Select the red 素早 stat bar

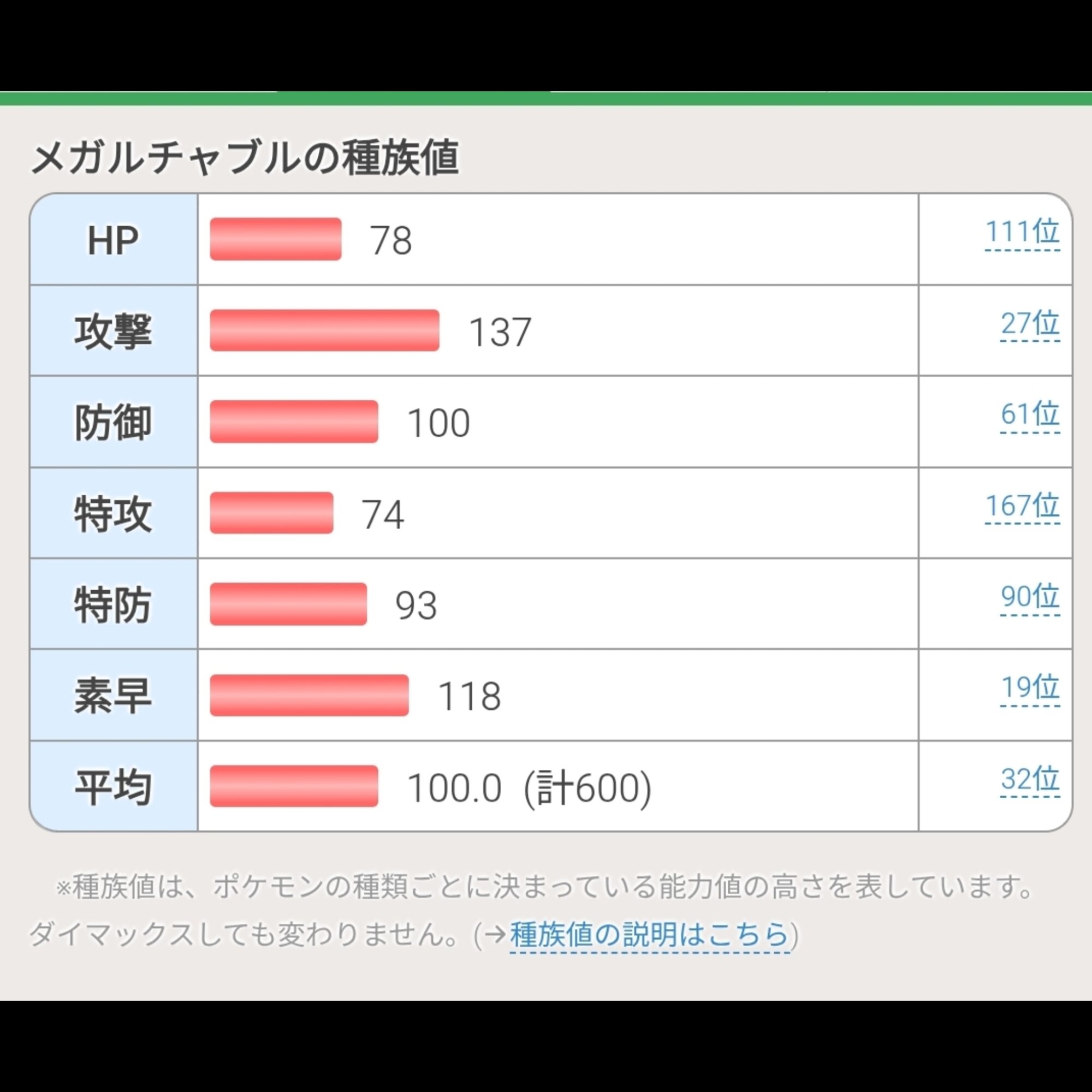pos(309,695)
